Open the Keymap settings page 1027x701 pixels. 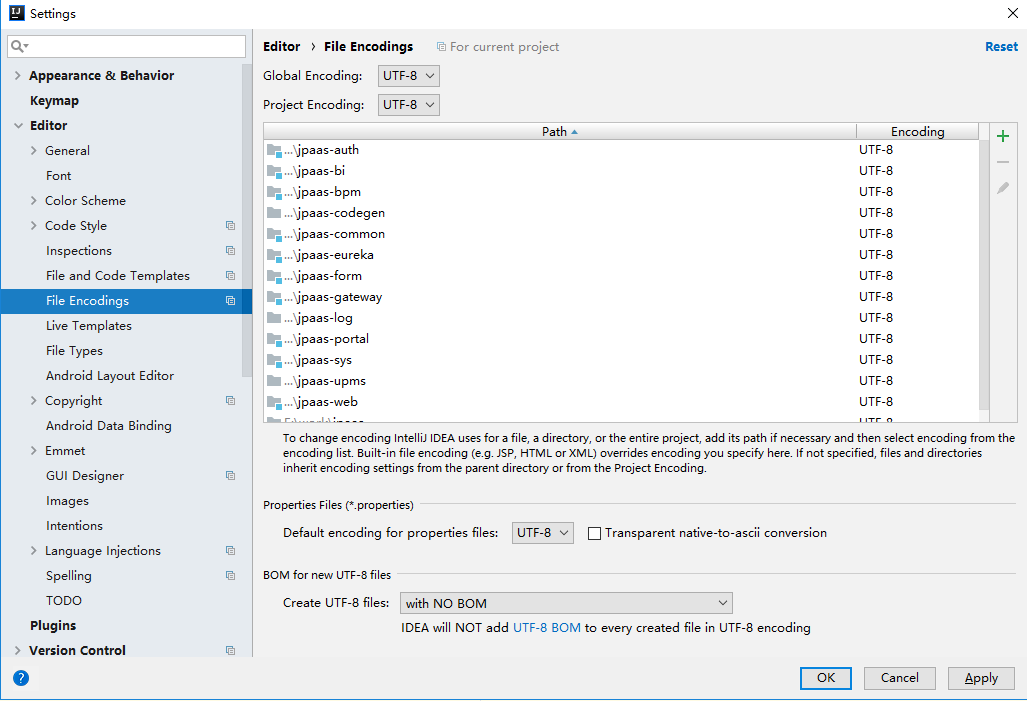tap(54, 100)
